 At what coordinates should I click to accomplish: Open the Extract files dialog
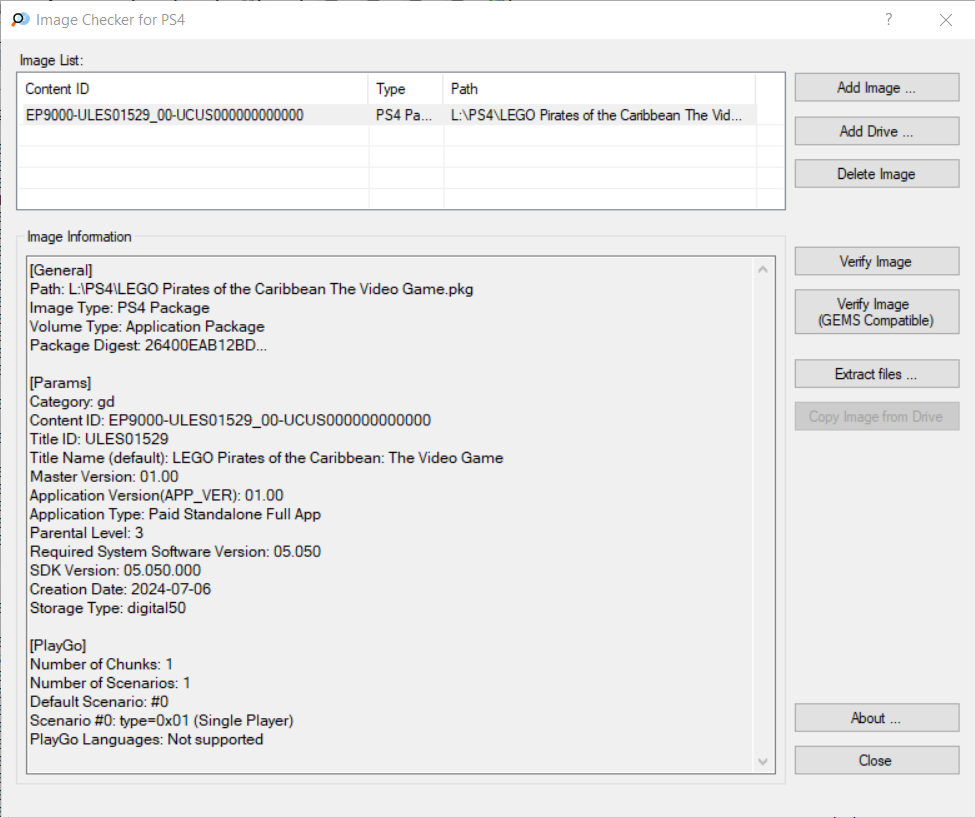click(877, 374)
